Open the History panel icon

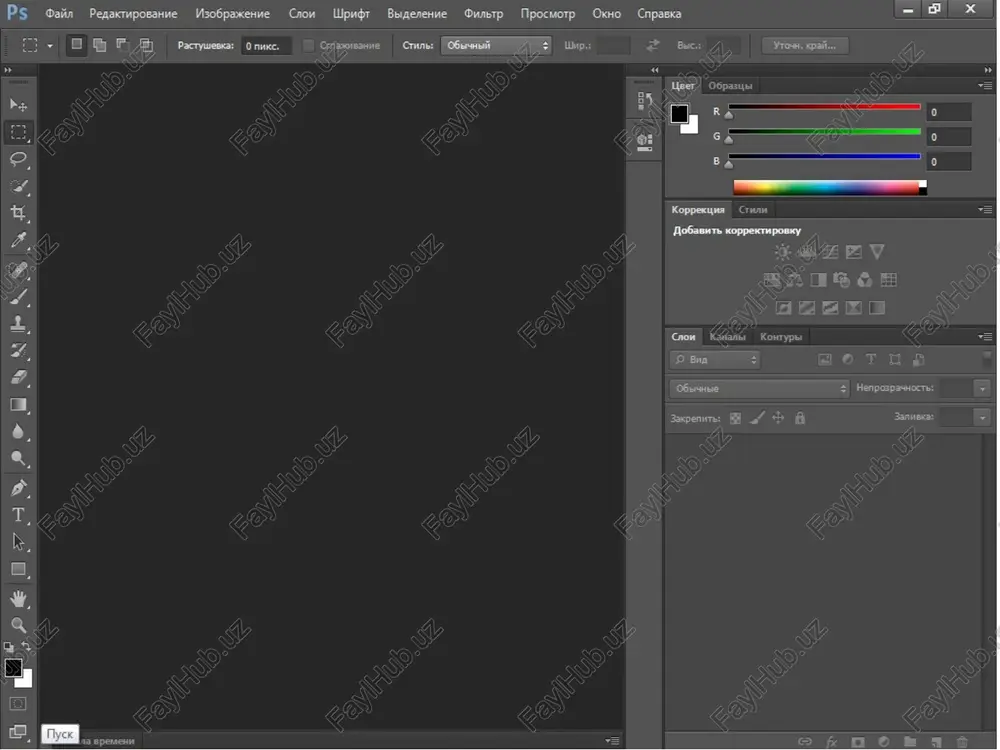tap(644, 100)
